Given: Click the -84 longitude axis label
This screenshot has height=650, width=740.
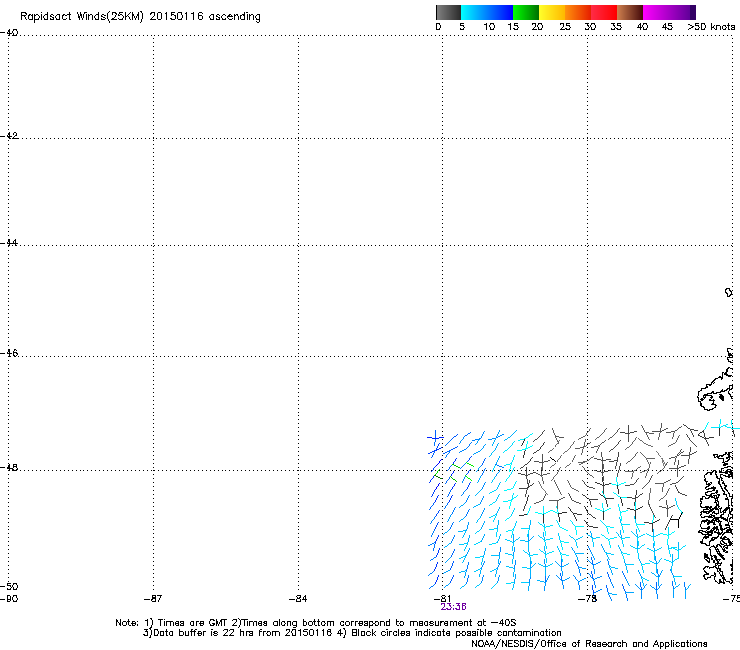Looking at the screenshot, I should 298,599.
